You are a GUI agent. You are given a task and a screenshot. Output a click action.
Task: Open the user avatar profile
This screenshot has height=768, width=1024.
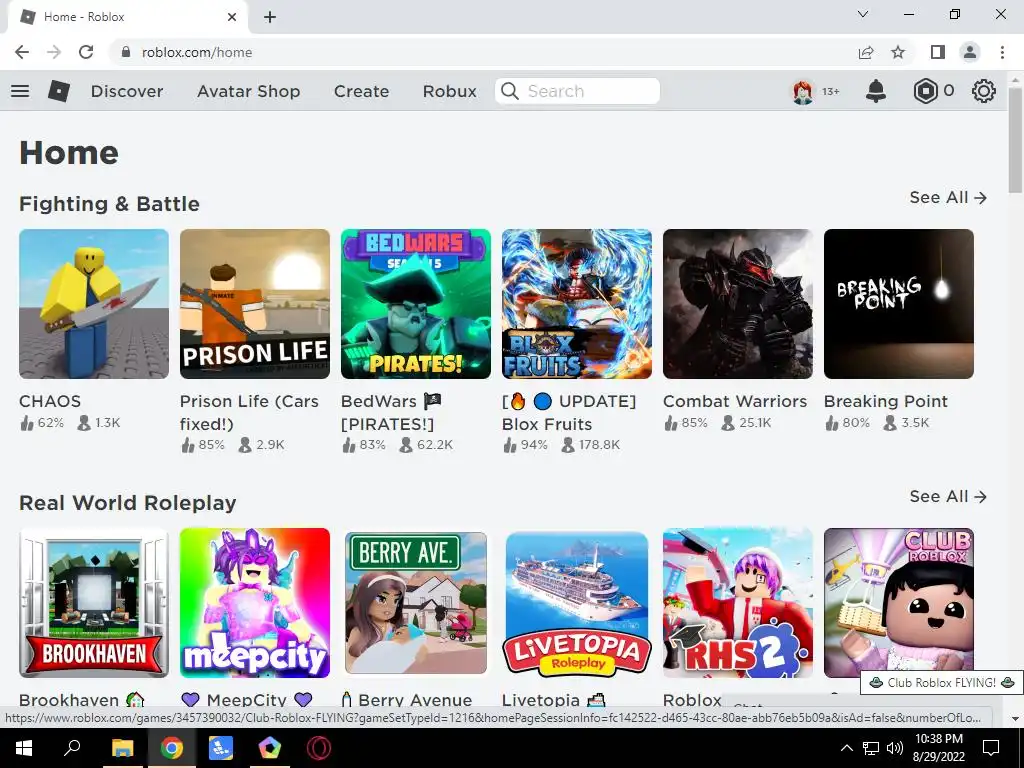803,91
